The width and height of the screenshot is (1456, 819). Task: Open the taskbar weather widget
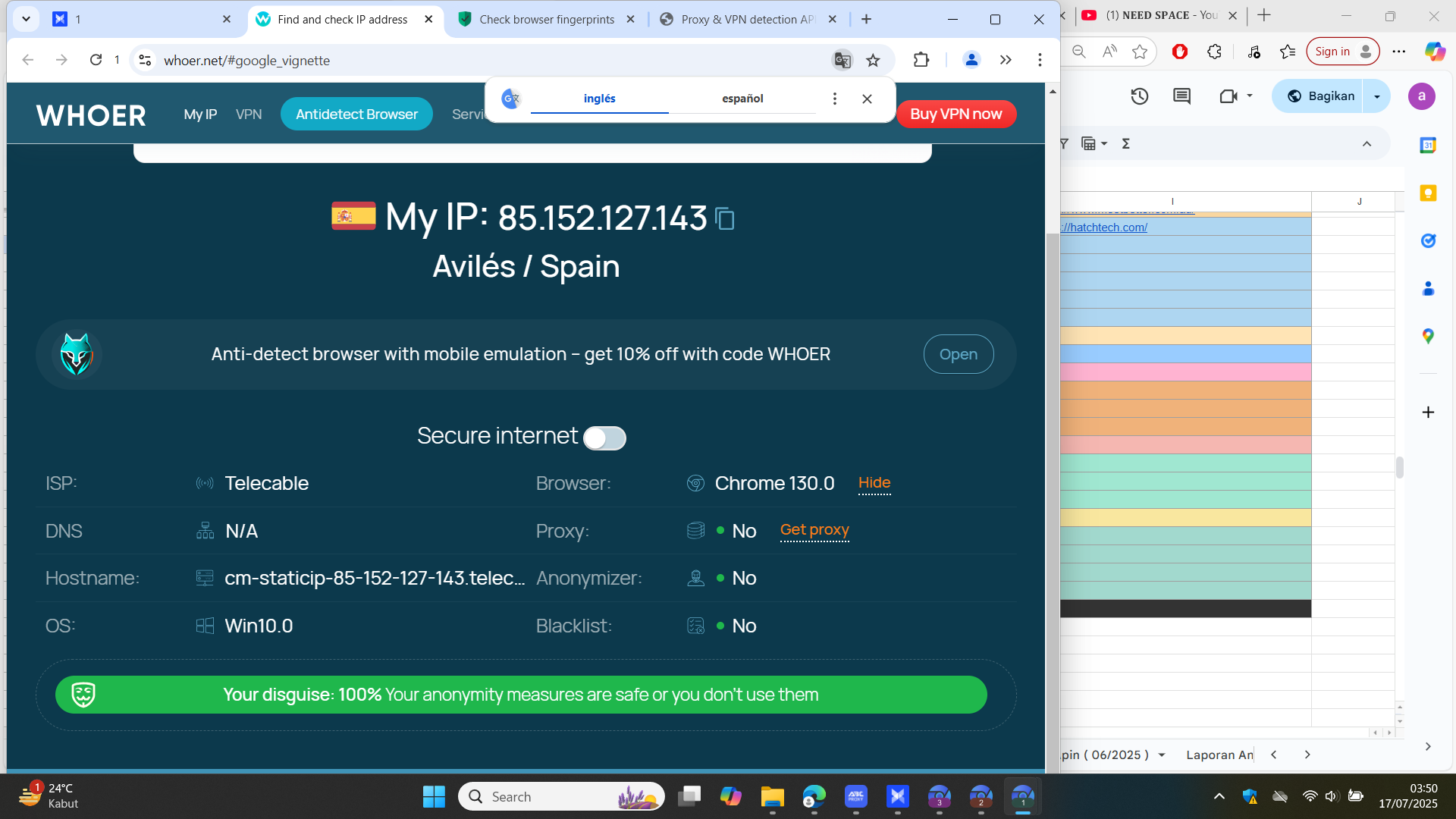49,796
